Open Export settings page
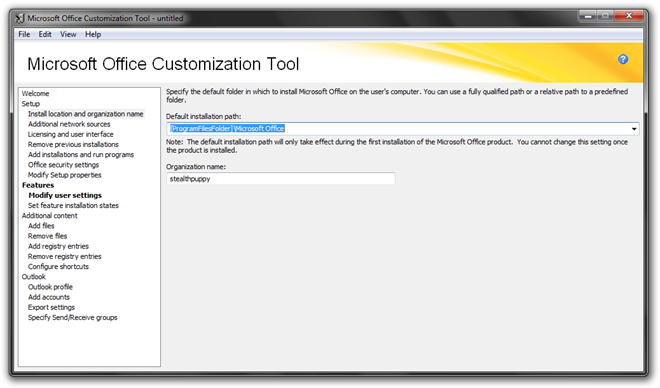Image resolution: width=660 pixels, height=388 pixels. [51, 307]
